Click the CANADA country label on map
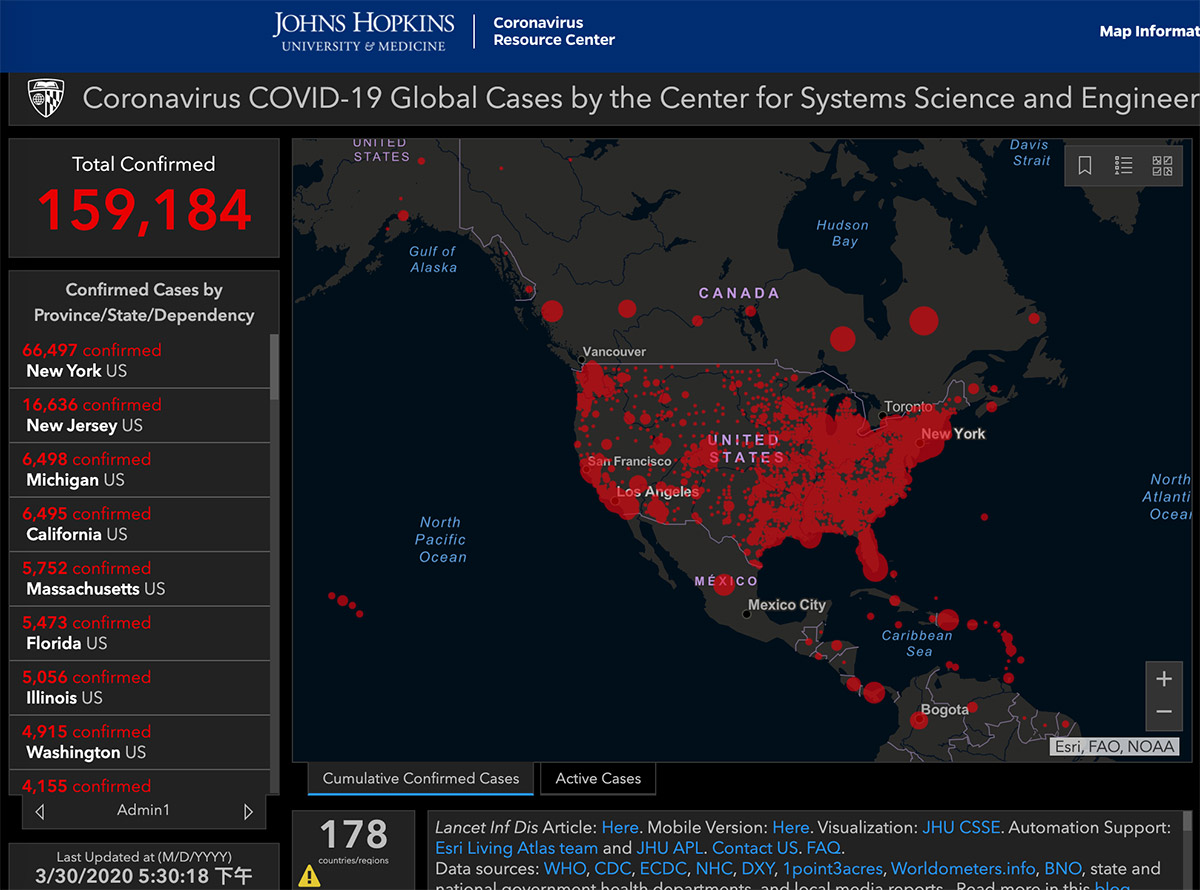The height and width of the screenshot is (890, 1200). point(739,293)
